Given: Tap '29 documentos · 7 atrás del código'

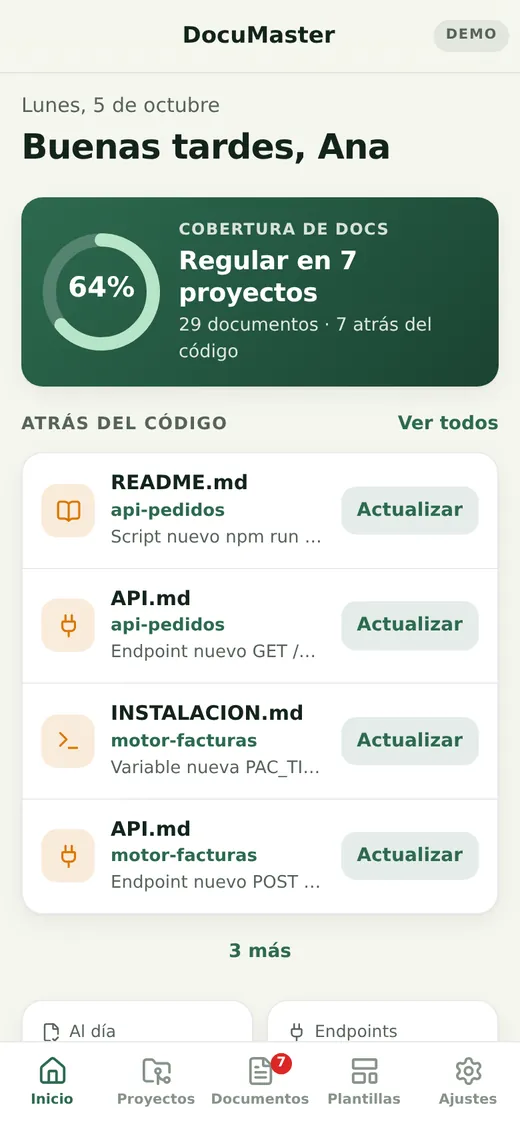Looking at the screenshot, I should (305, 338).
